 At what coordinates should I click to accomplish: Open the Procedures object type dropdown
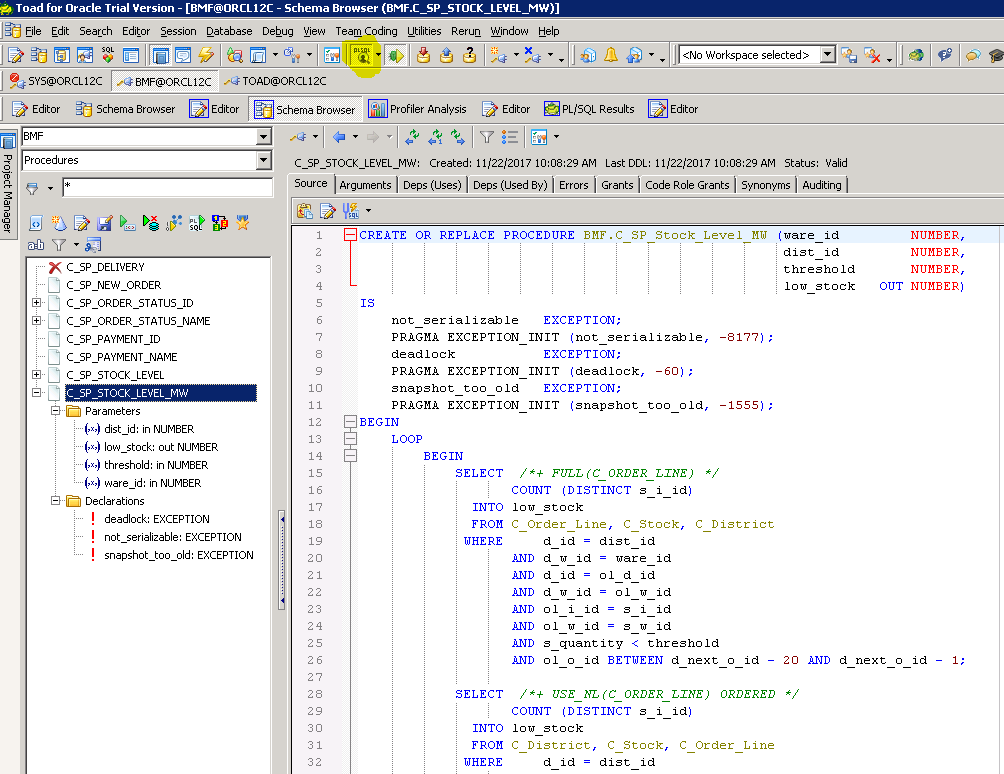coord(263,160)
